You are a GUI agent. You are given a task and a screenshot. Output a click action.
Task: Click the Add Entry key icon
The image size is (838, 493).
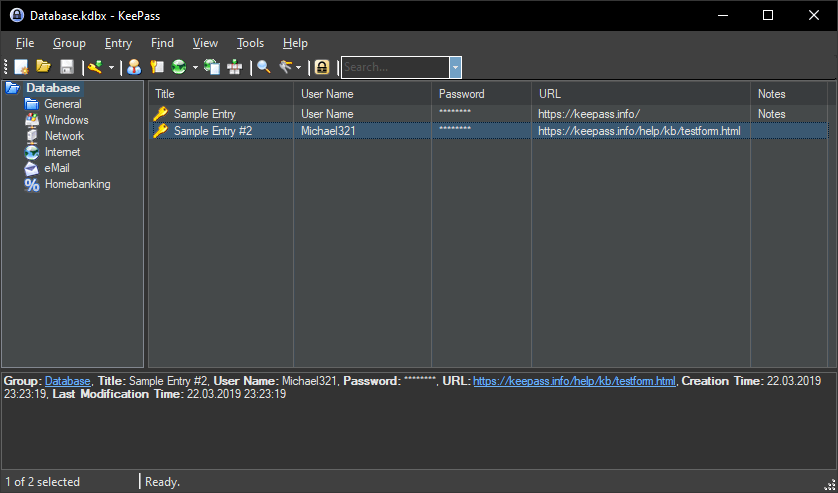pos(96,67)
